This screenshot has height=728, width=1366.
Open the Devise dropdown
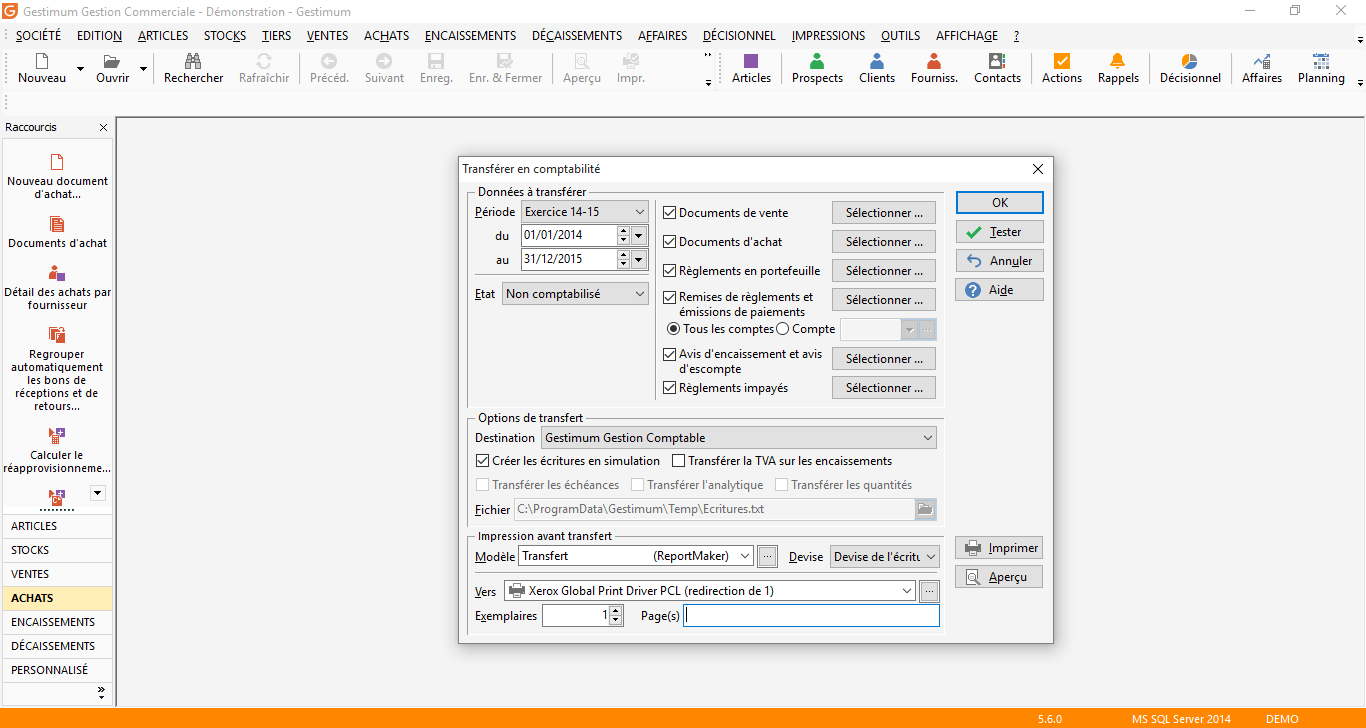tap(885, 557)
